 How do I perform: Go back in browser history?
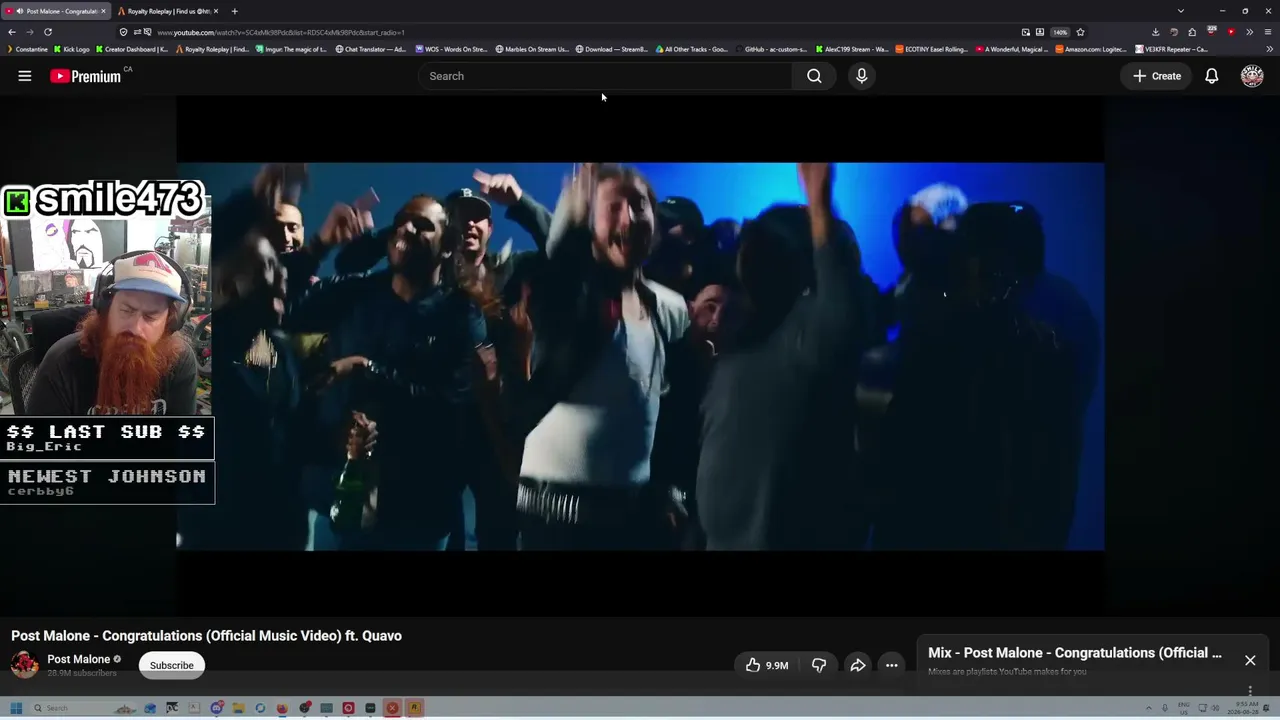[x=12, y=32]
